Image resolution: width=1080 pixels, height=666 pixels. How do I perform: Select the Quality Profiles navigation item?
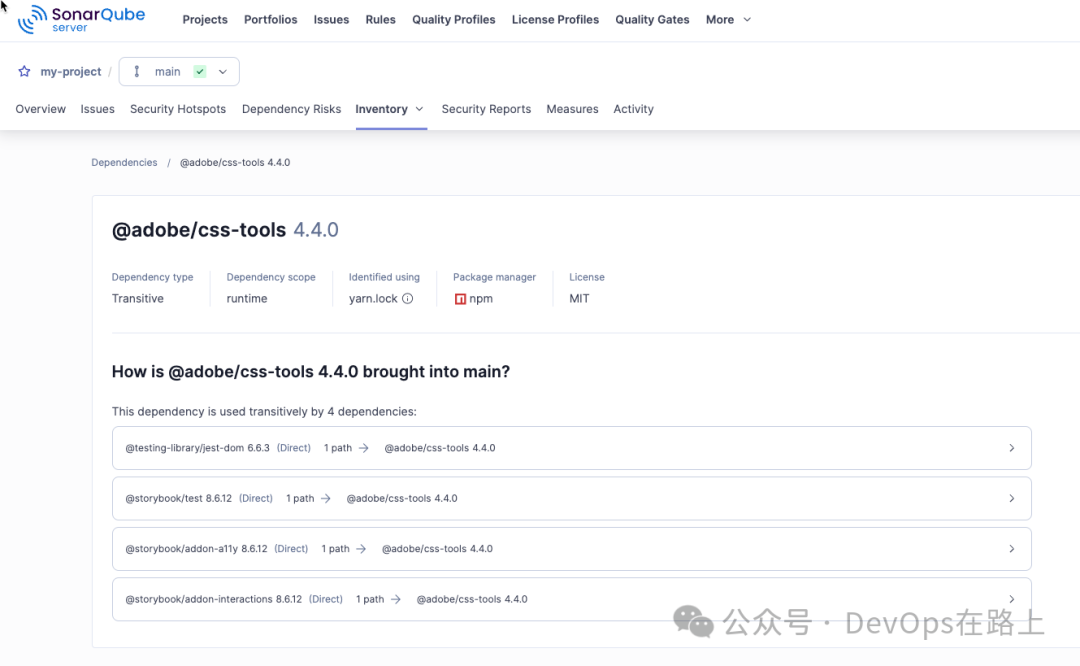click(x=453, y=19)
